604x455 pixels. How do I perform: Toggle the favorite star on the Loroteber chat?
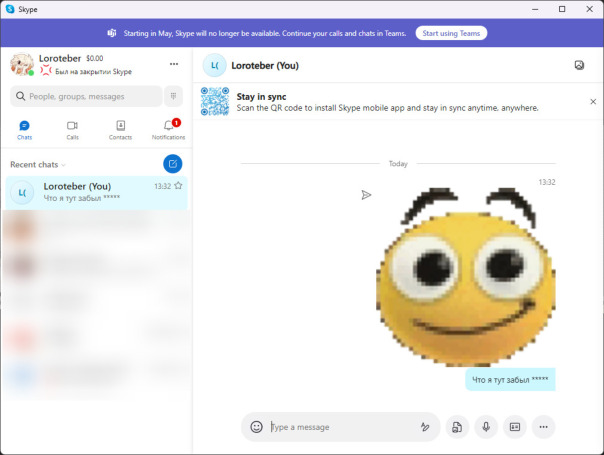click(x=178, y=186)
